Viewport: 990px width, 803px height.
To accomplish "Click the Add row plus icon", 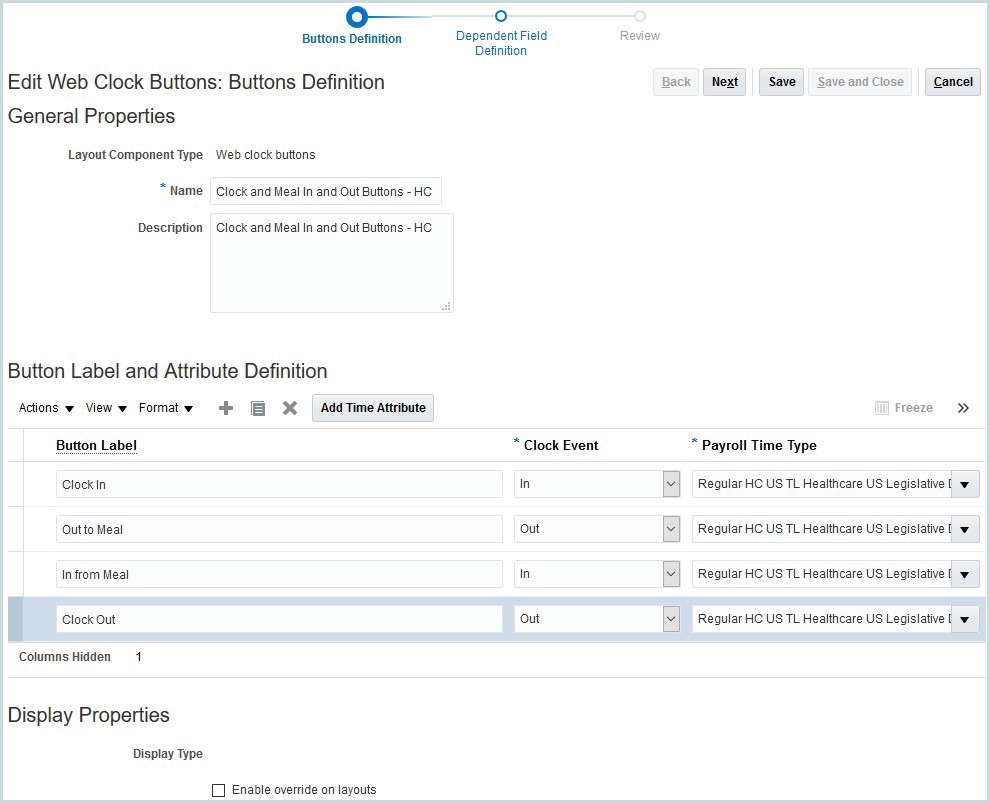I will point(225,408).
